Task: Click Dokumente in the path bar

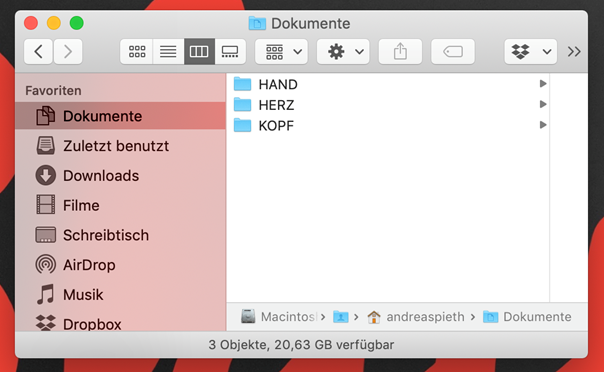Action: [x=527, y=317]
